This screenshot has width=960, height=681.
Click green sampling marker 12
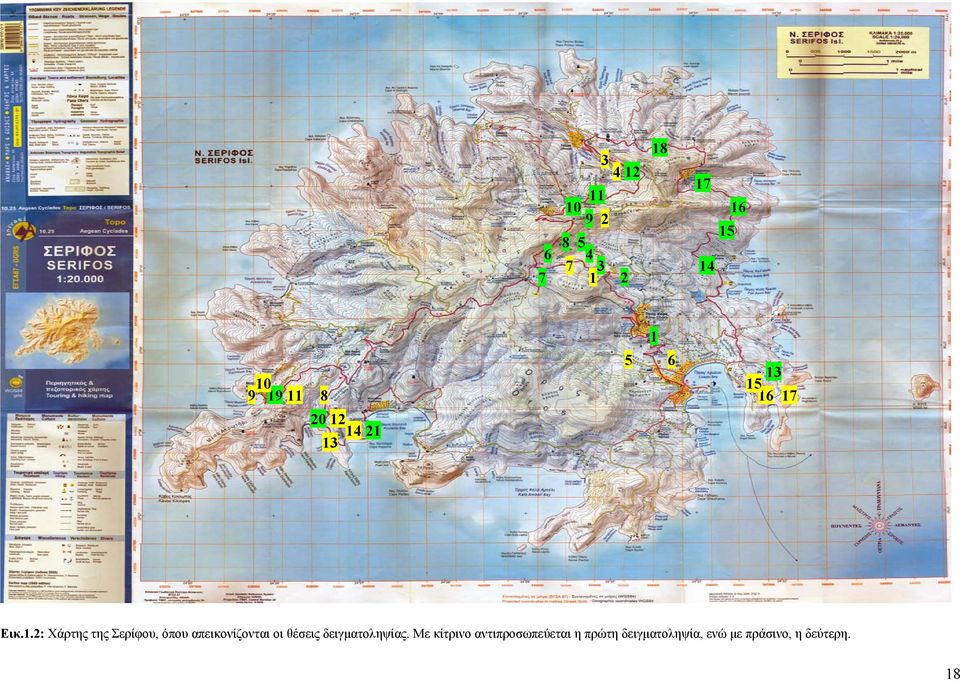click(x=632, y=171)
